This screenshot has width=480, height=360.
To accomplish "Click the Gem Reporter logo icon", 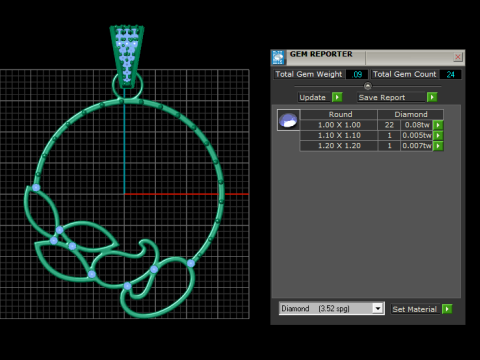I will [x=278, y=57].
